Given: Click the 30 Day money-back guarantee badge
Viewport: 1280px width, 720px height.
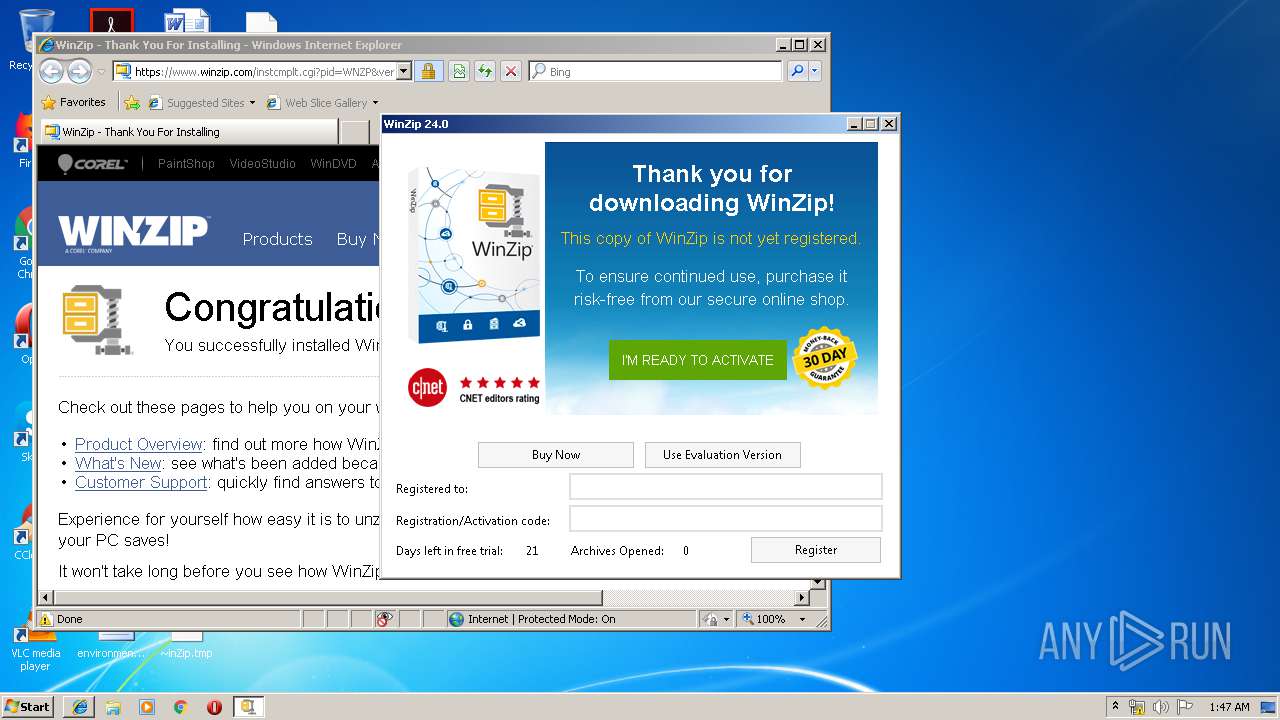Looking at the screenshot, I should pos(825,357).
